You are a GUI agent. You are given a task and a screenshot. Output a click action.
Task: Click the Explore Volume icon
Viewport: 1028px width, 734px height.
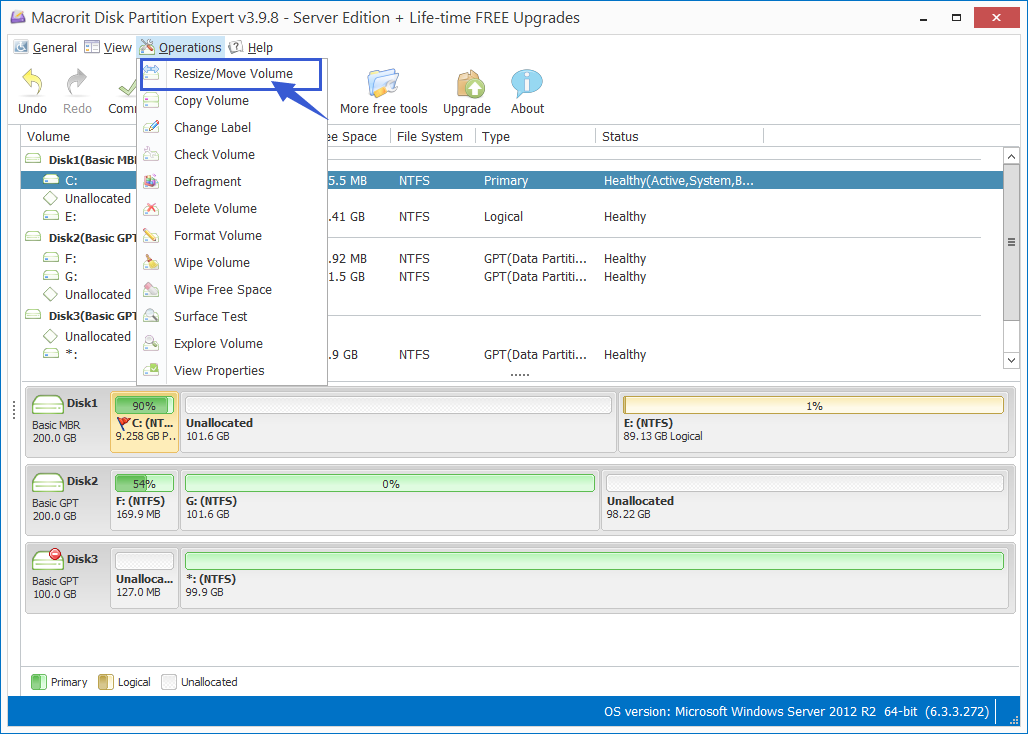151,343
